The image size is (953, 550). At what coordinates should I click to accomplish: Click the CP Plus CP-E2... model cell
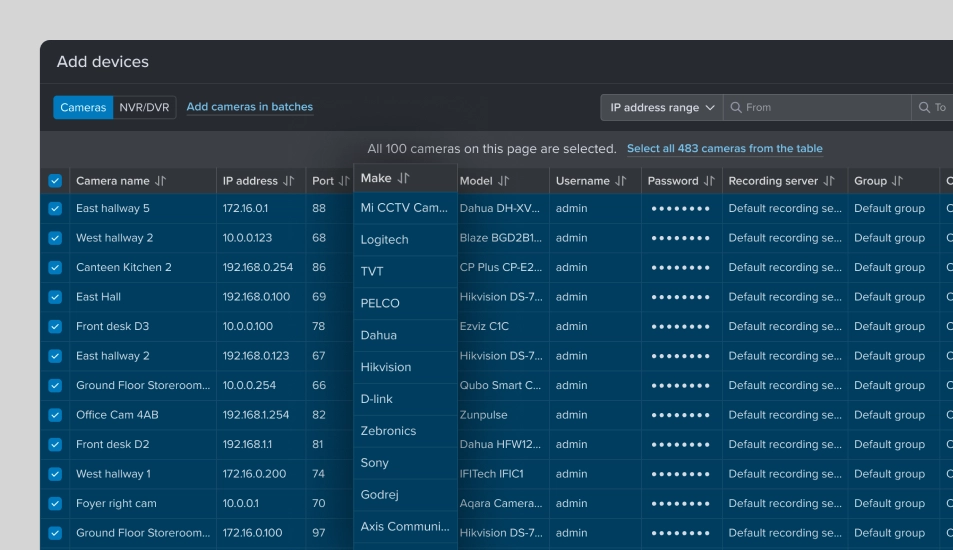(x=501, y=267)
